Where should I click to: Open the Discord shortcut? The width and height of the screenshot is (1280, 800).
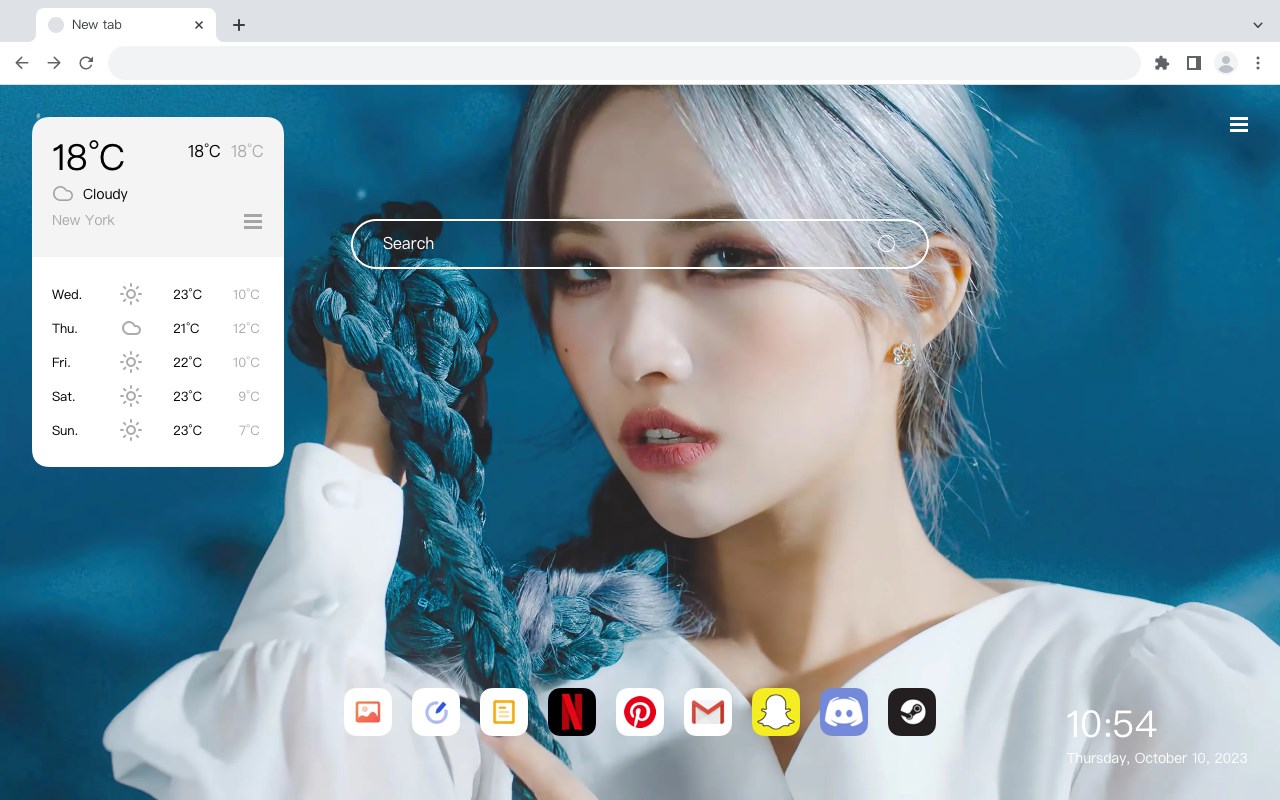pos(844,712)
